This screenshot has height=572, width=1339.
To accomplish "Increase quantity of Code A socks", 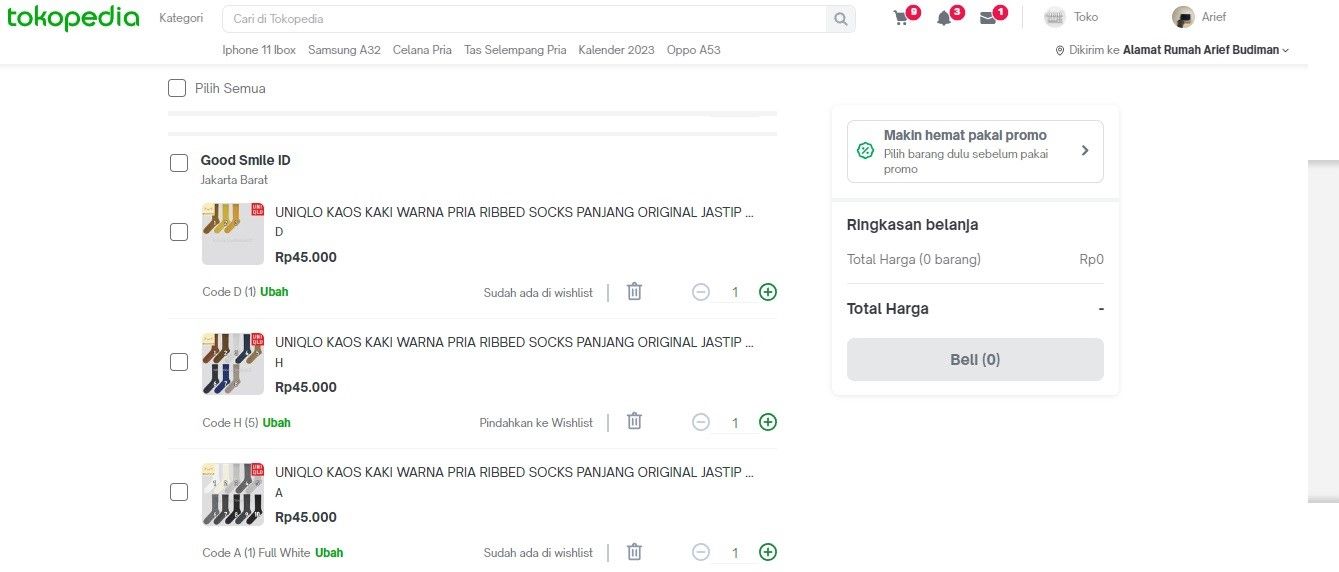I will [768, 552].
